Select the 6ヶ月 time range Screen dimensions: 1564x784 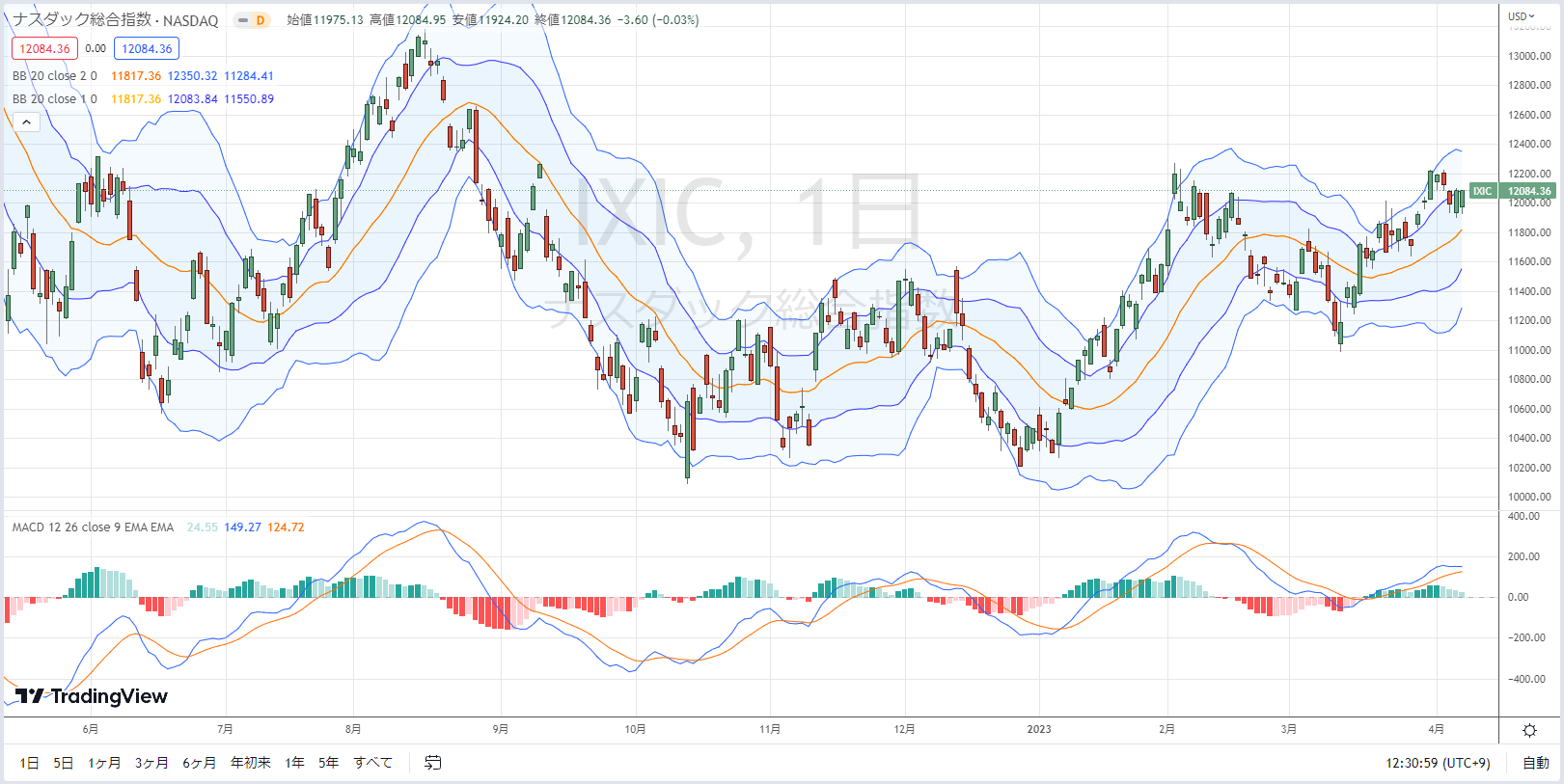(x=200, y=763)
